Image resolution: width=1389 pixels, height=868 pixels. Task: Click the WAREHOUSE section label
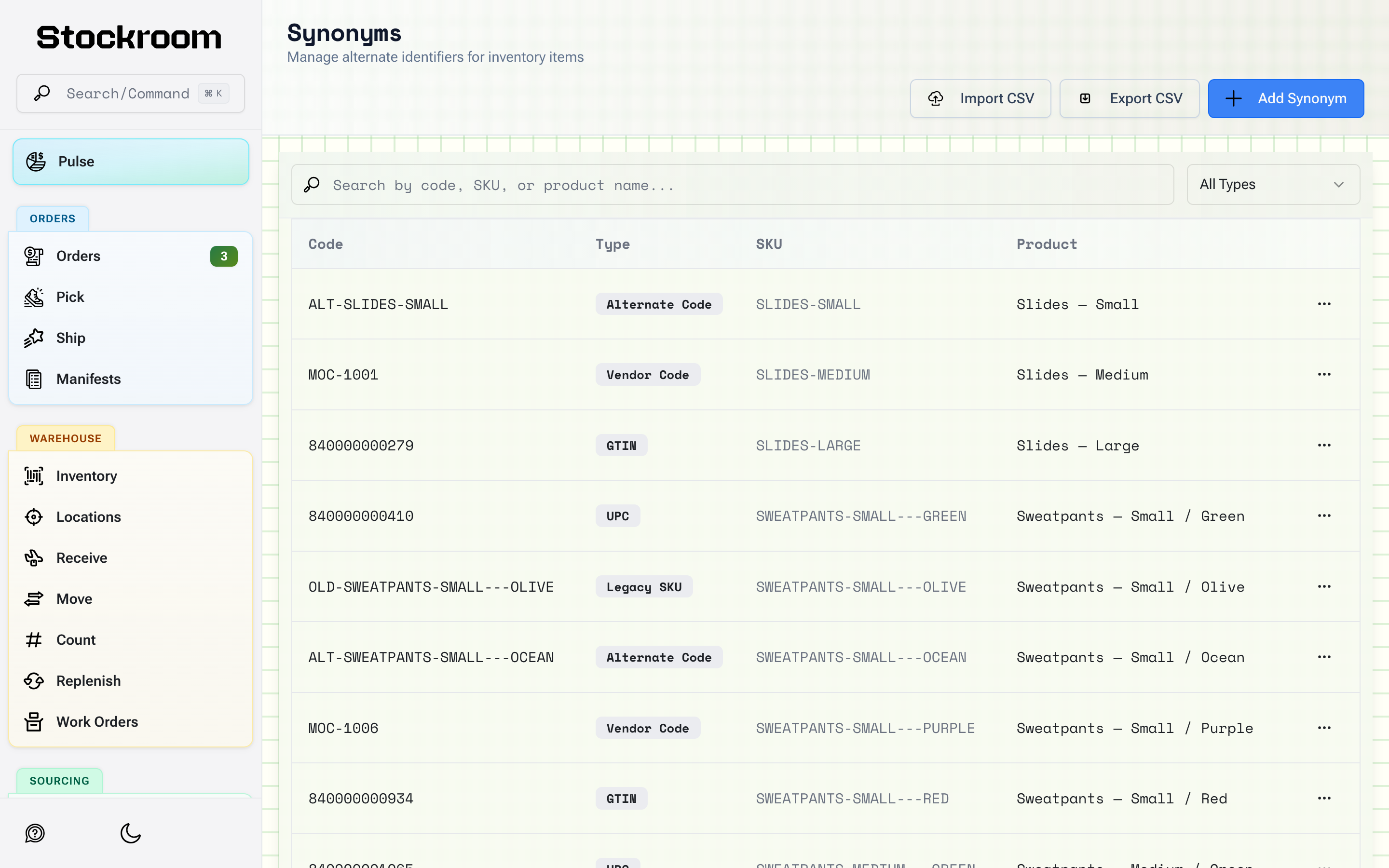pyautogui.click(x=66, y=439)
